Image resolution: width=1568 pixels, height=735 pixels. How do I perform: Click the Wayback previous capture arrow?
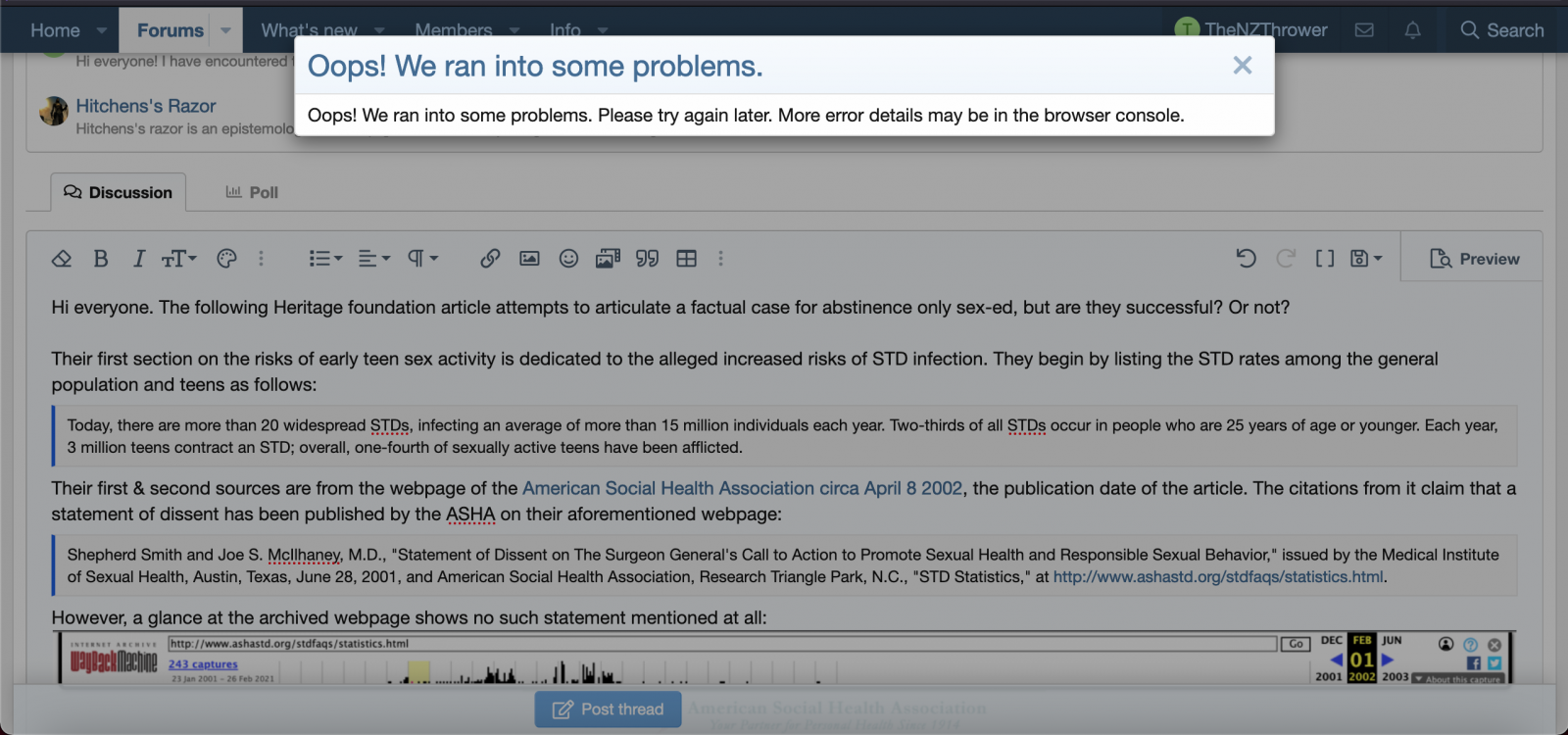[x=1336, y=660]
